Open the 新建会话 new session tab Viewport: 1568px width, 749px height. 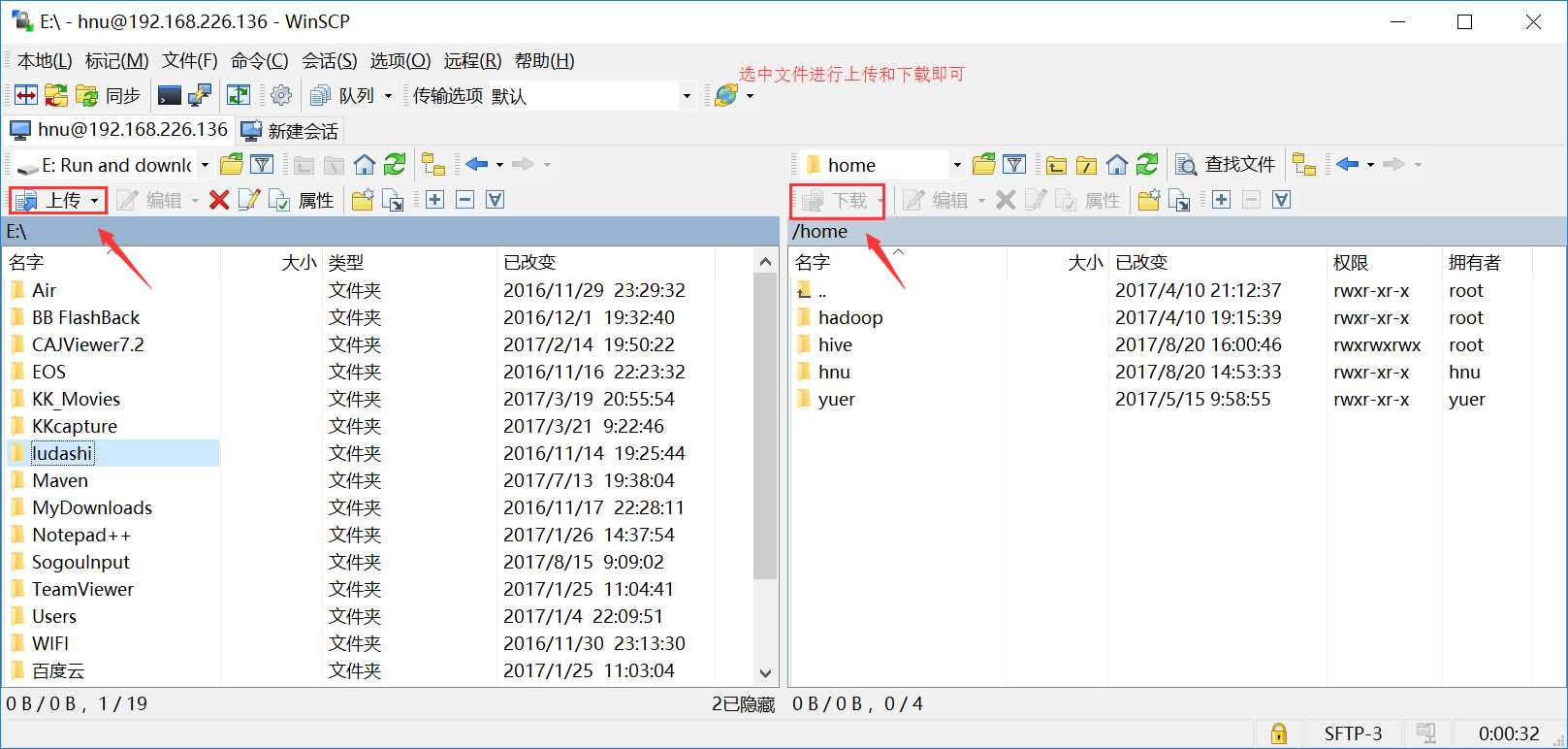pos(290,130)
